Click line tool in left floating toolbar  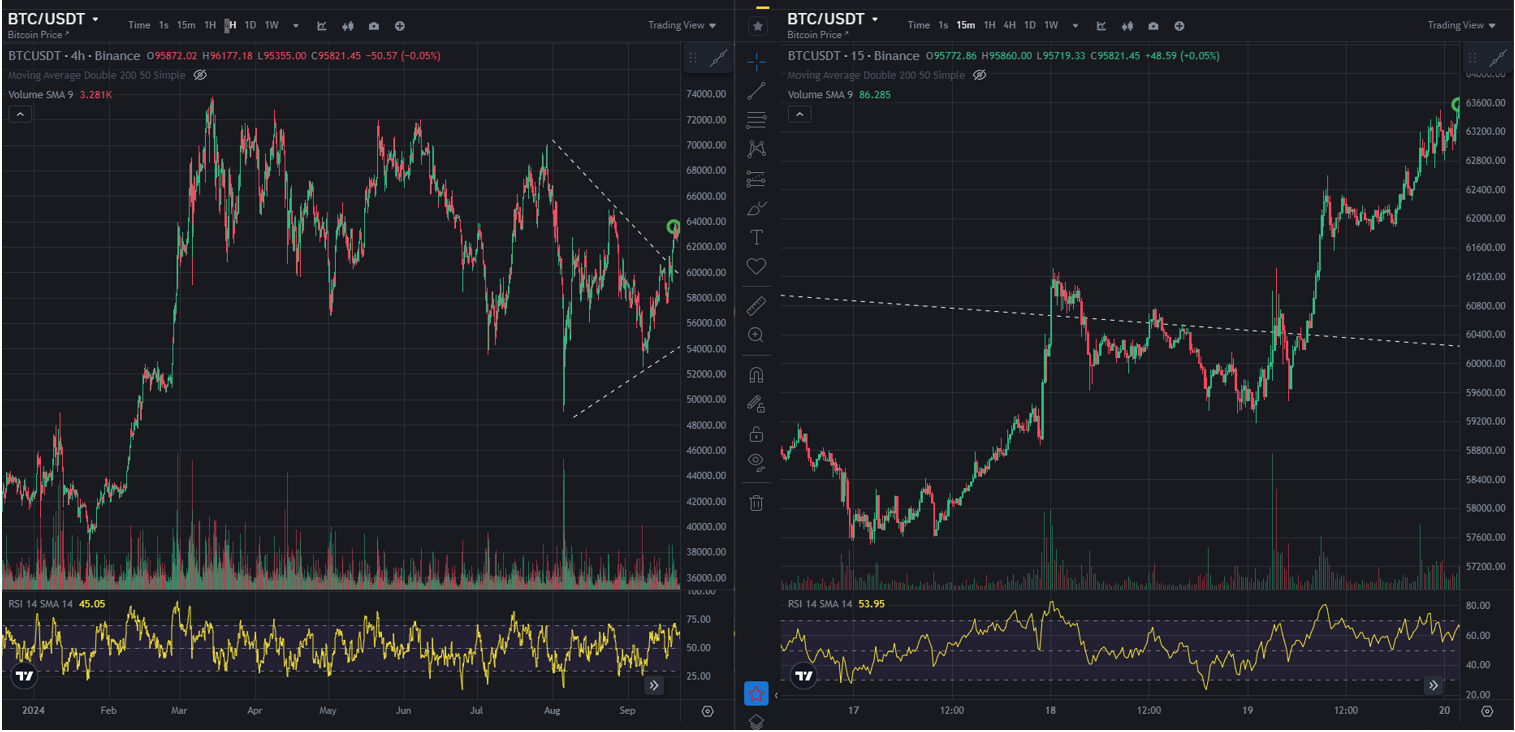pyautogui.click(x=719, y=59)
